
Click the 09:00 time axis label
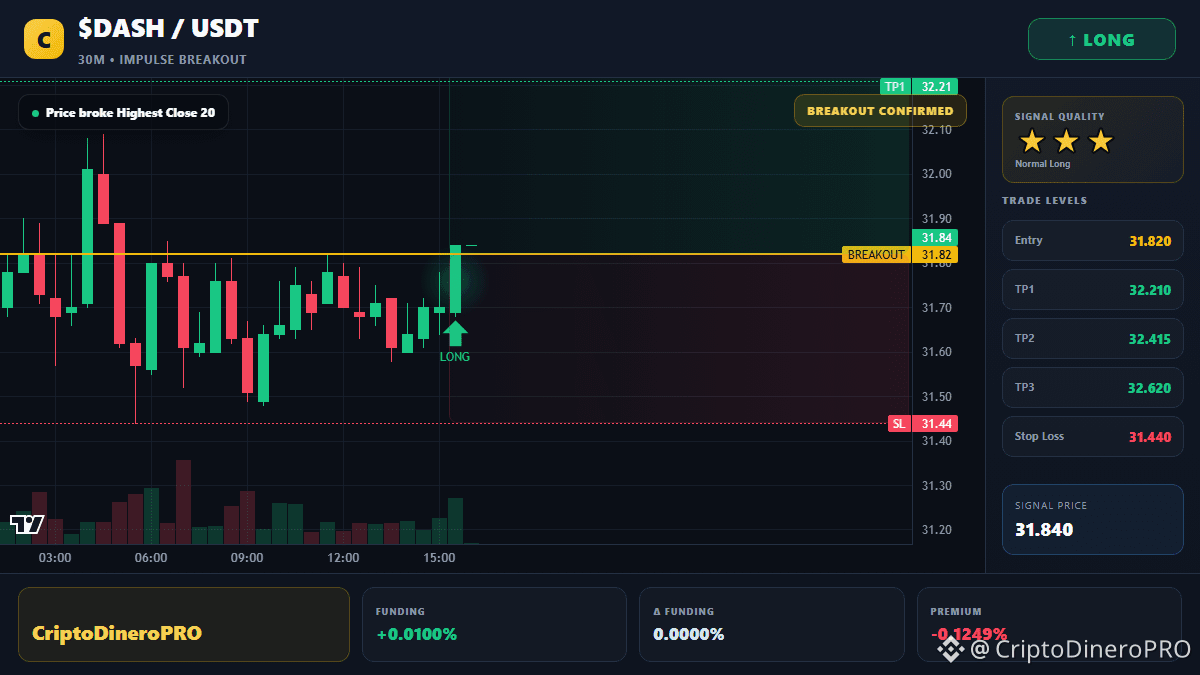(x=247, y=558)
